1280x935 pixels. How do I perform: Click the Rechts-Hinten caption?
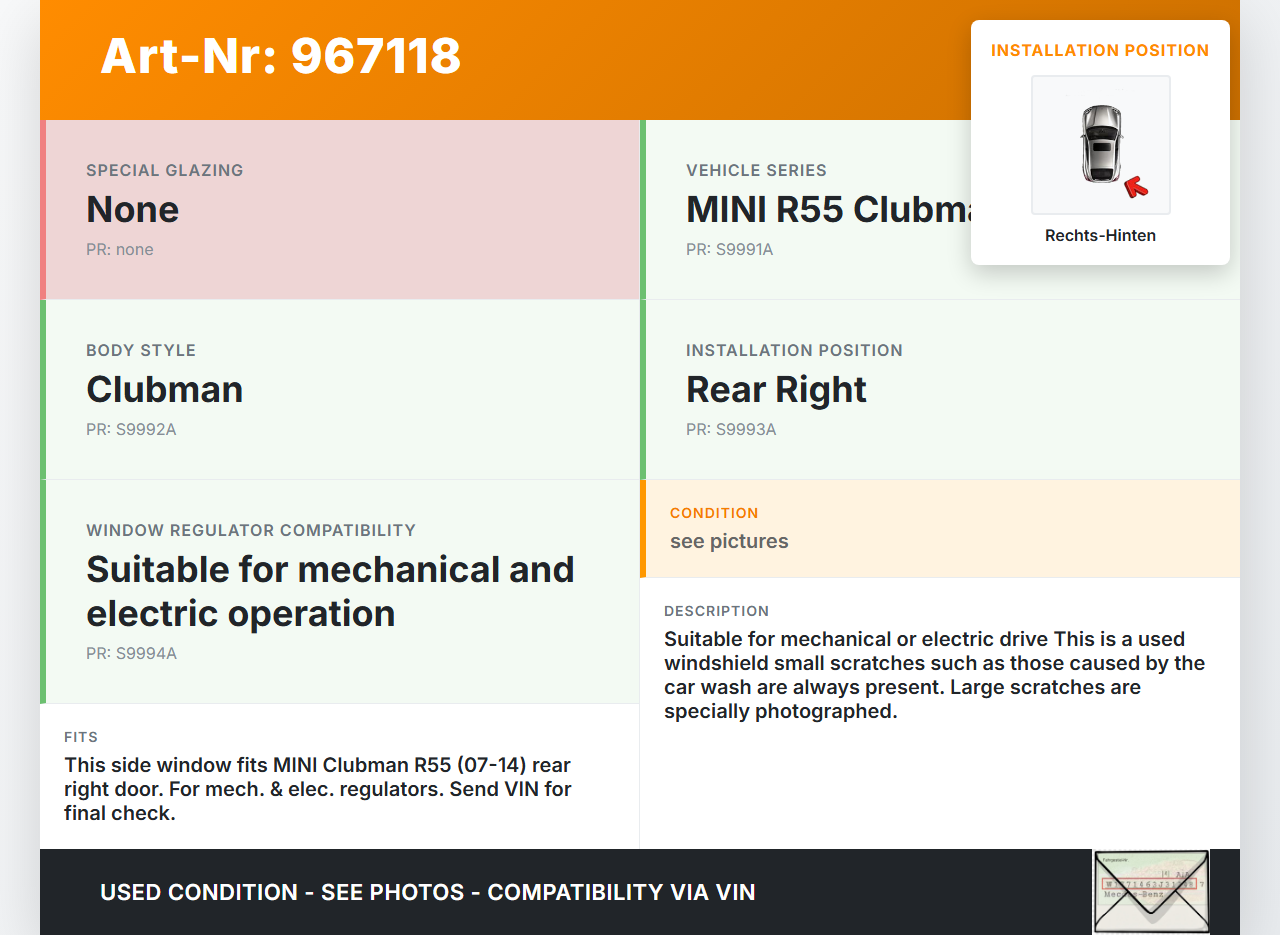click(1100, 236)
